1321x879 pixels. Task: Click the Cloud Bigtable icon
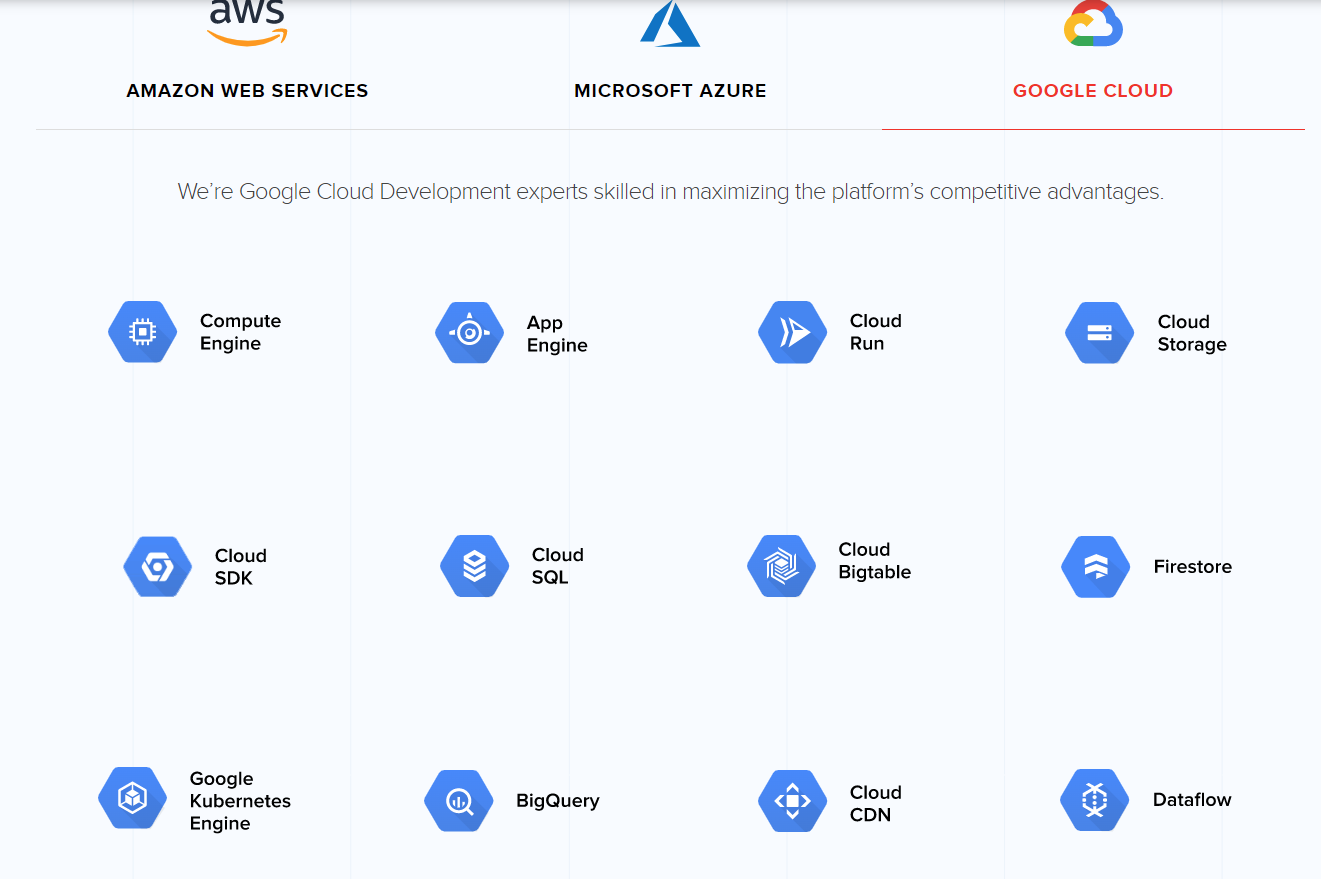(x=781, y=567)
